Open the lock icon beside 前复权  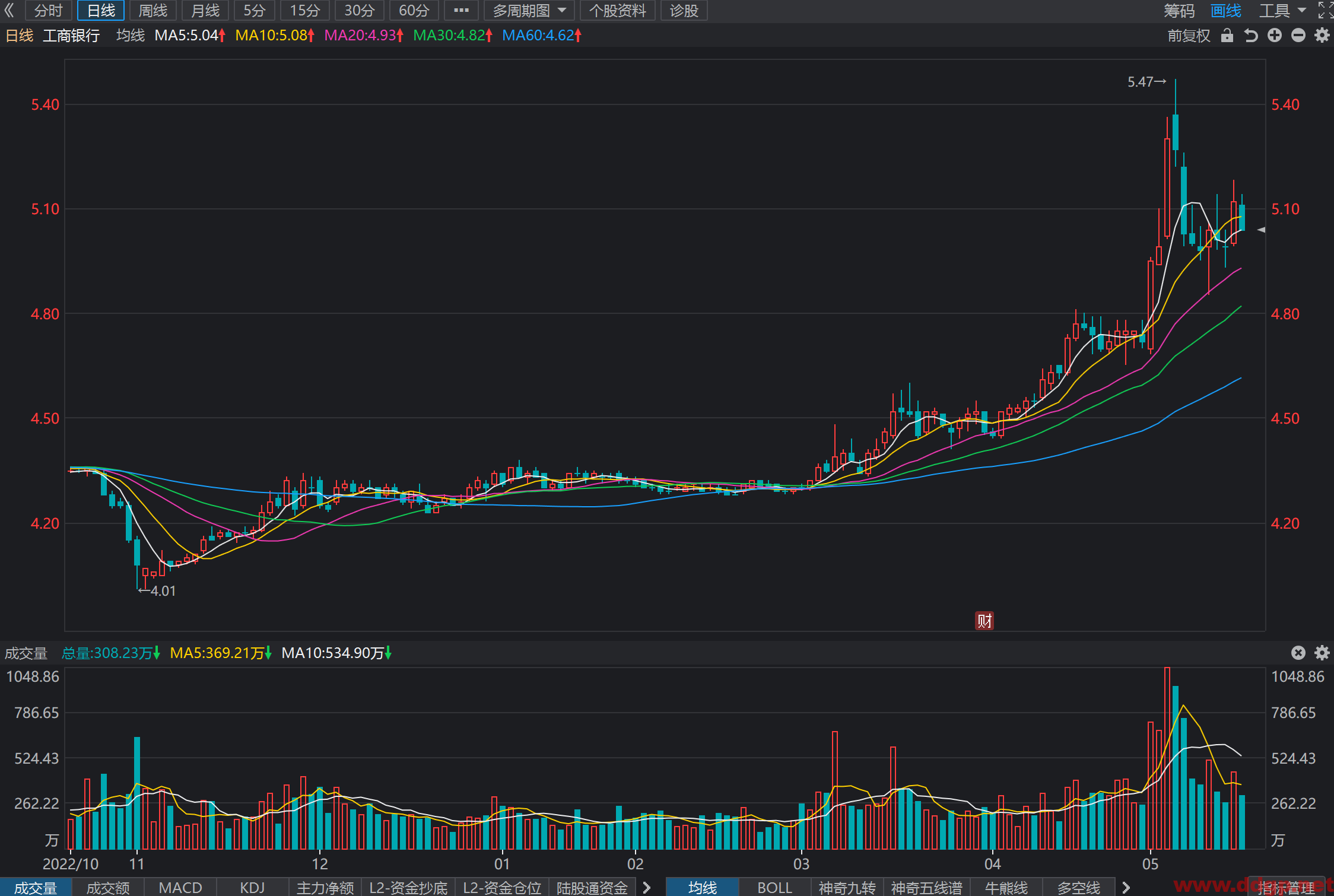pyautogui.click(x=1227, y=36)
